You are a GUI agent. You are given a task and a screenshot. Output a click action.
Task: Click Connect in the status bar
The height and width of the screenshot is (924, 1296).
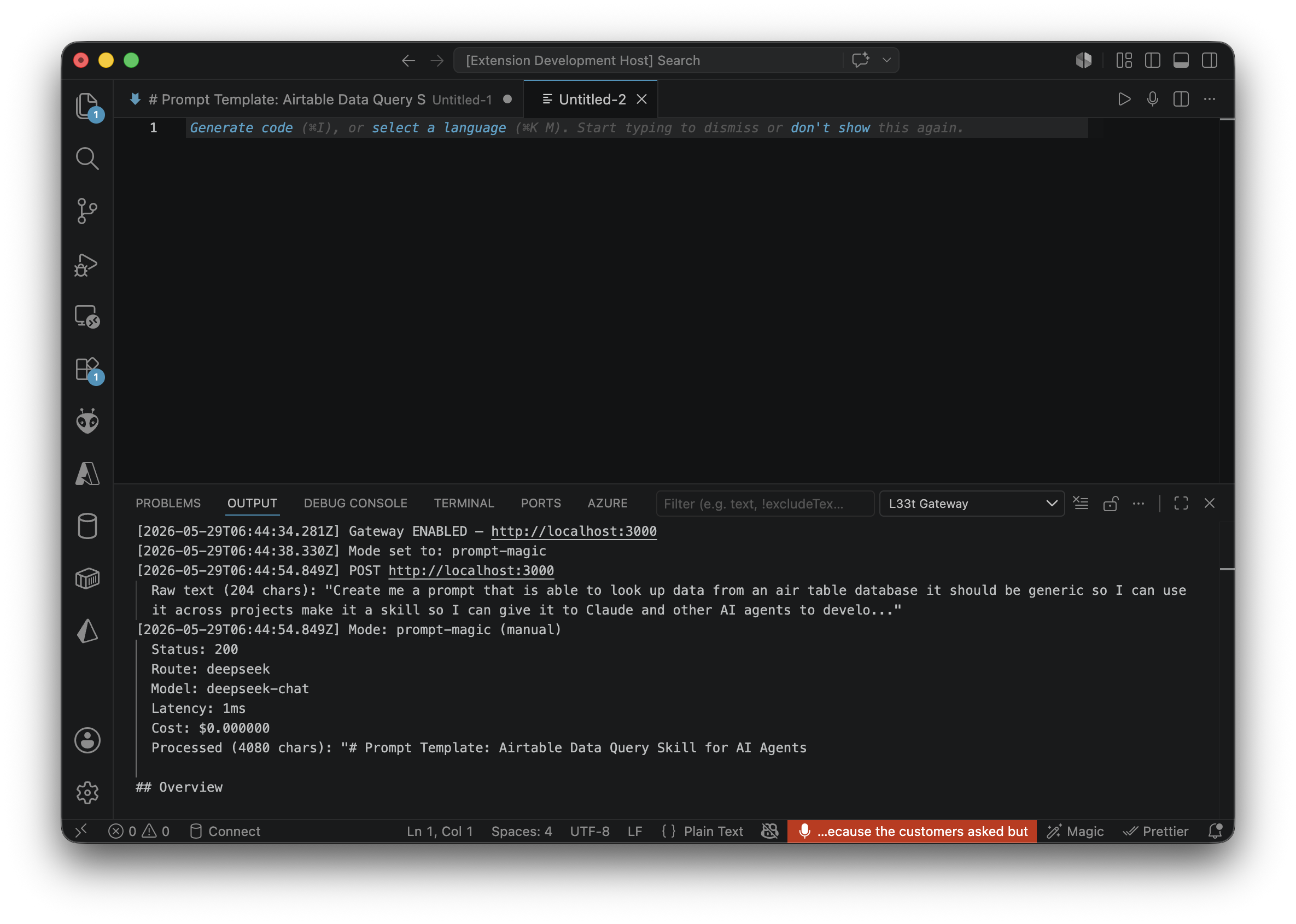[x=225, y=832]
